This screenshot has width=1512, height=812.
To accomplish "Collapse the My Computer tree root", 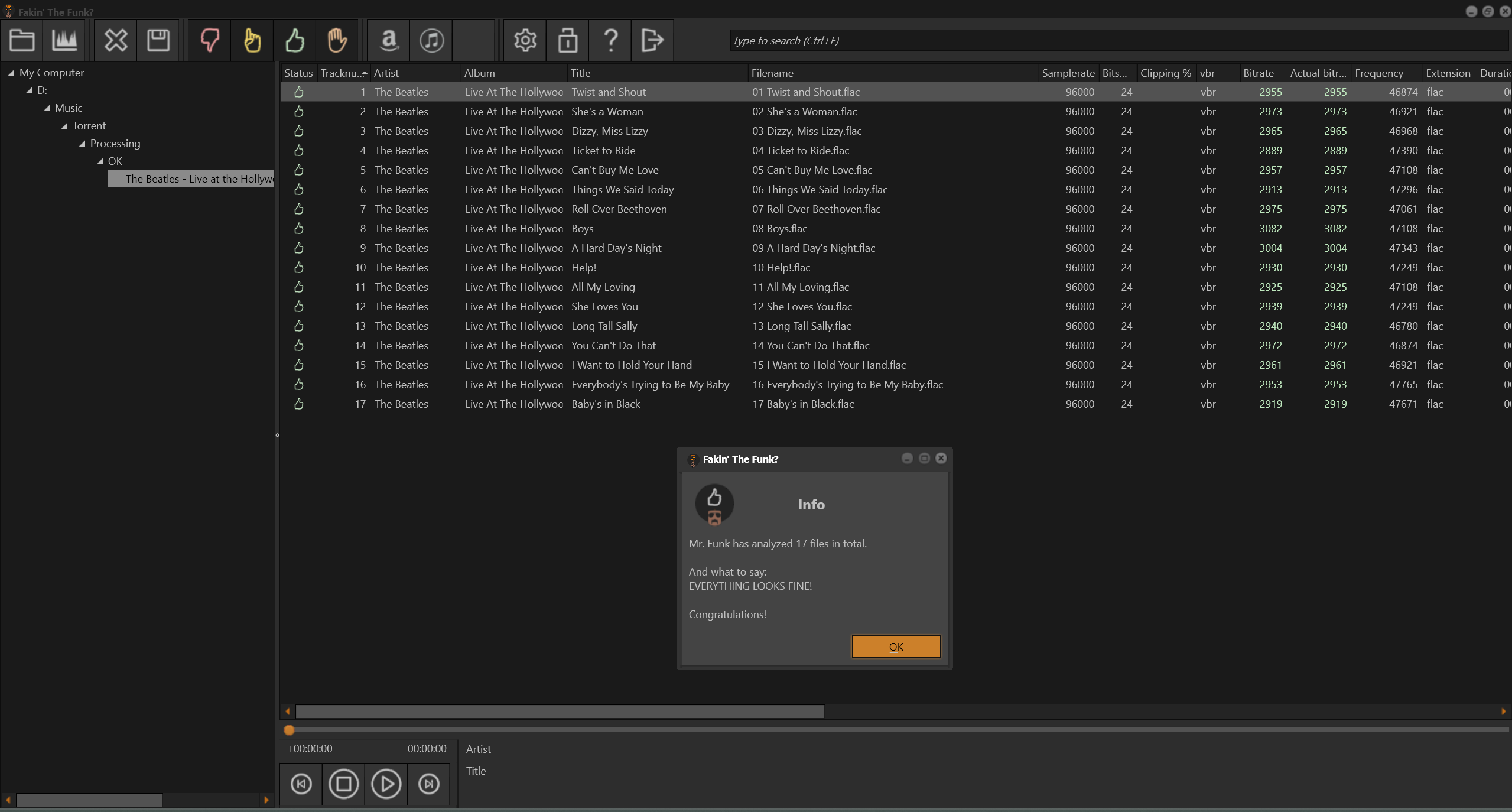I will pos(11,73).
